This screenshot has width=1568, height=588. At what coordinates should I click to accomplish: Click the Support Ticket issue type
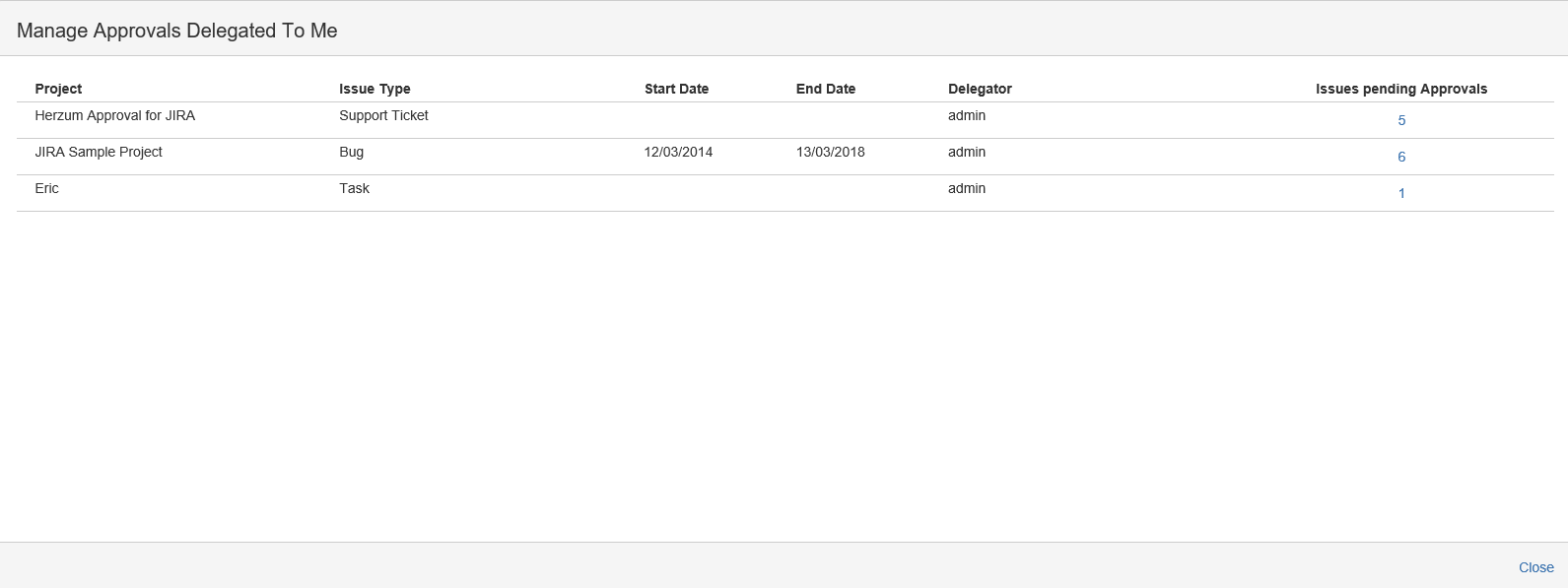pos(383,115)
